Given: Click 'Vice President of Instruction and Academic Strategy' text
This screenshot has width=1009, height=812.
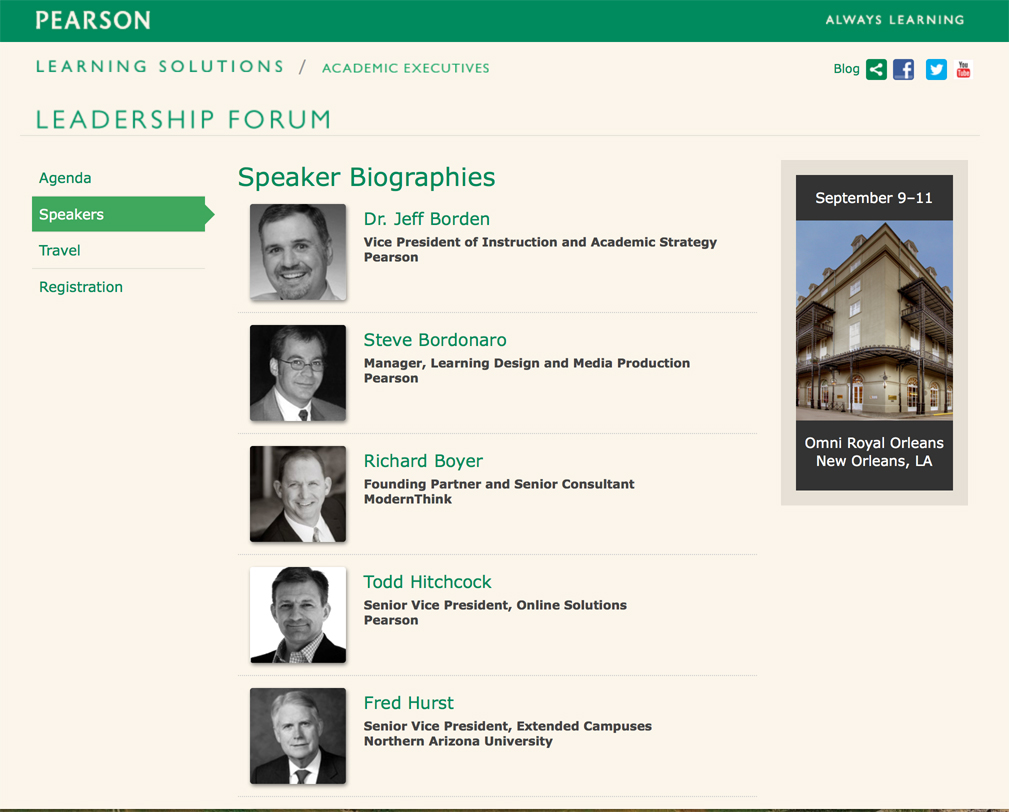Looking at the screenshot, I should point(540,243).
